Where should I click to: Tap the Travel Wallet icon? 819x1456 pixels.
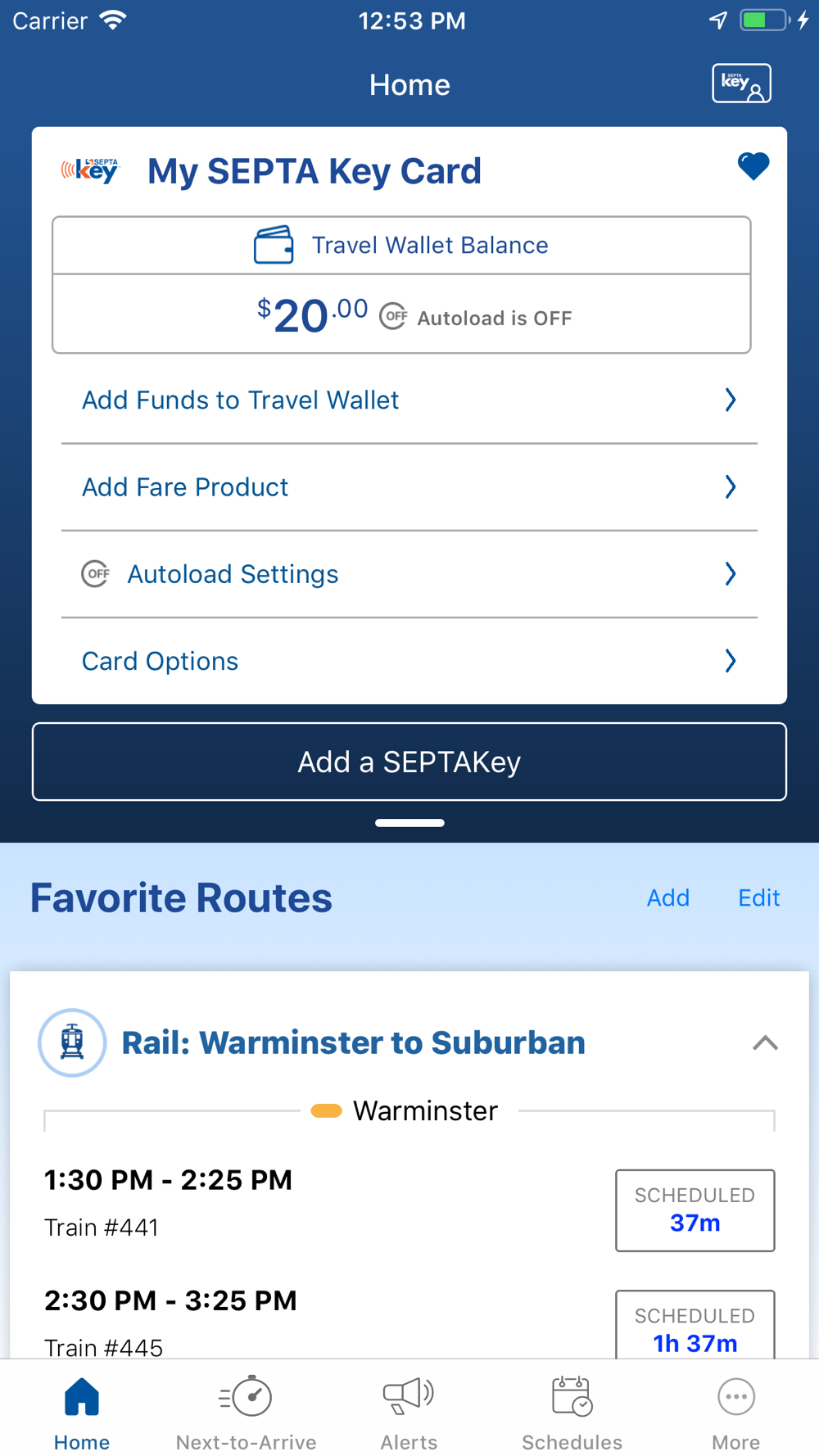[274, 245]
